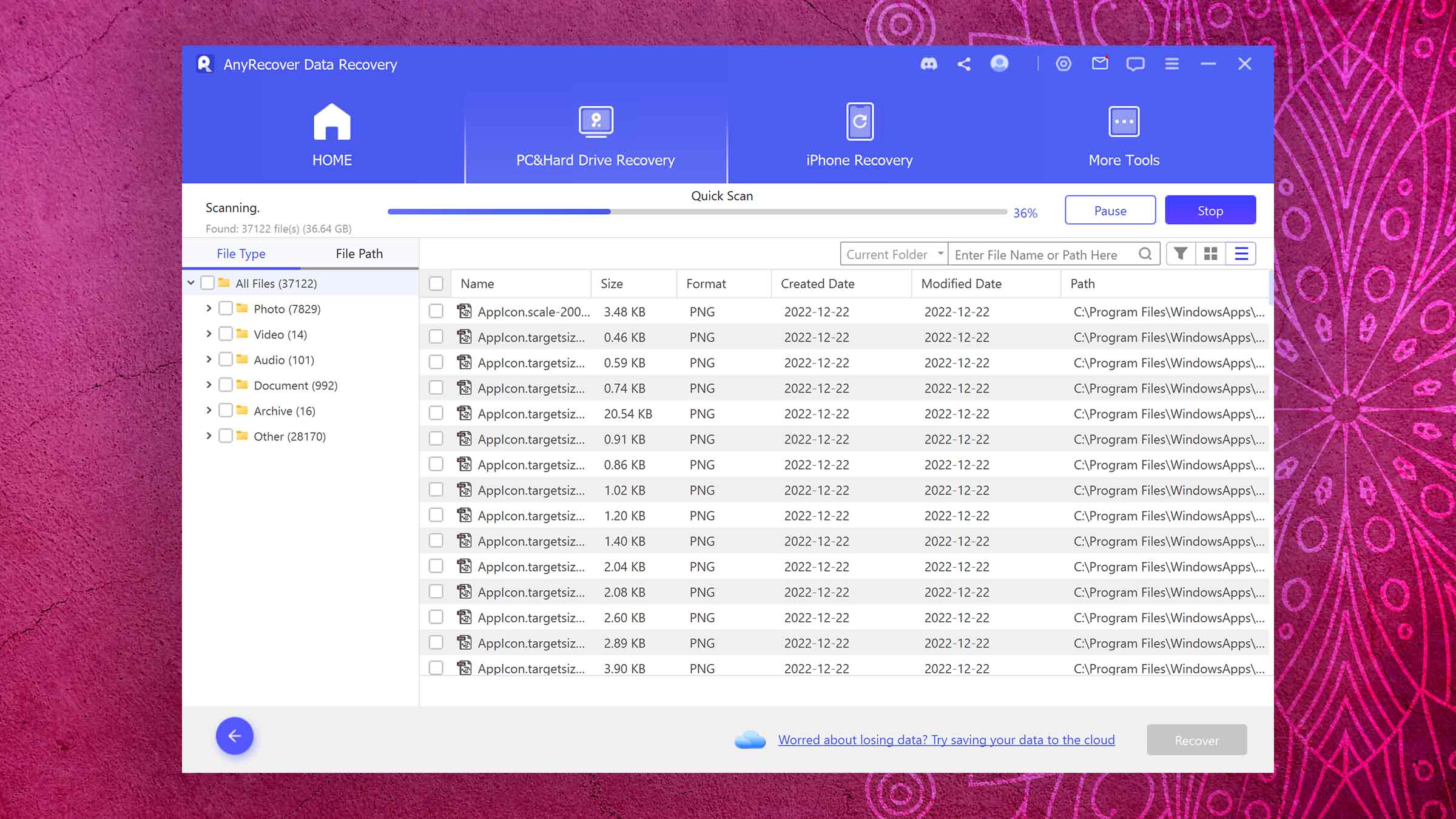1456x819 pixels.
Task: Open the feedback chat bubble icon
Action: click(x=1135, y=64)
